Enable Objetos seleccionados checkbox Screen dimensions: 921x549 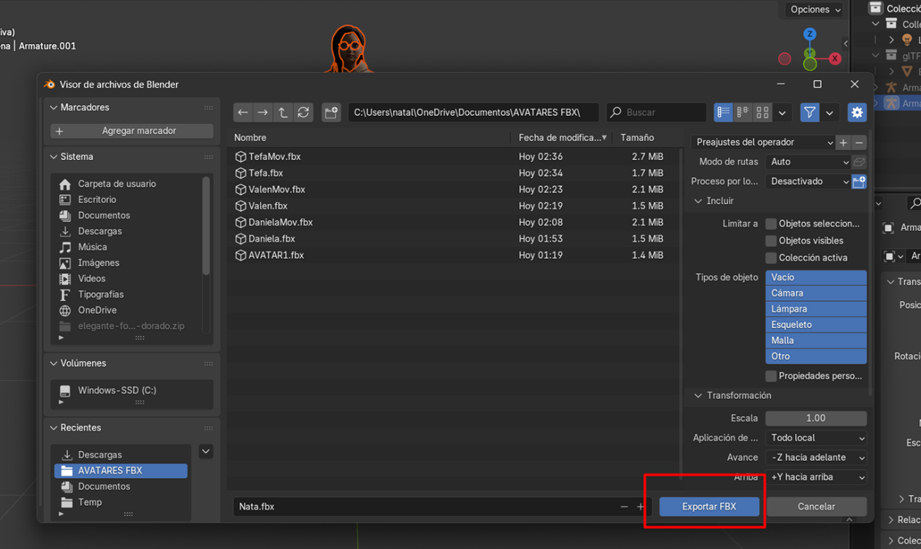[771, 224]
